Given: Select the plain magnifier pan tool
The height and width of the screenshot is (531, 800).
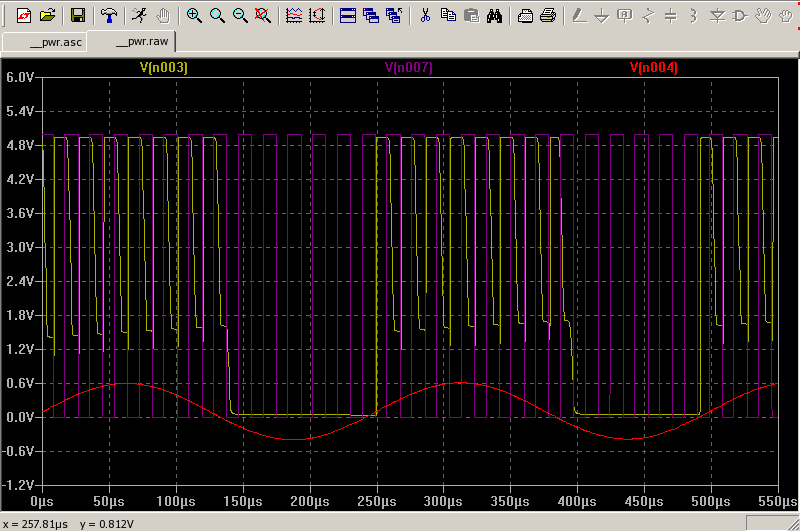Looking at the screenshot, I should [217, 15].
